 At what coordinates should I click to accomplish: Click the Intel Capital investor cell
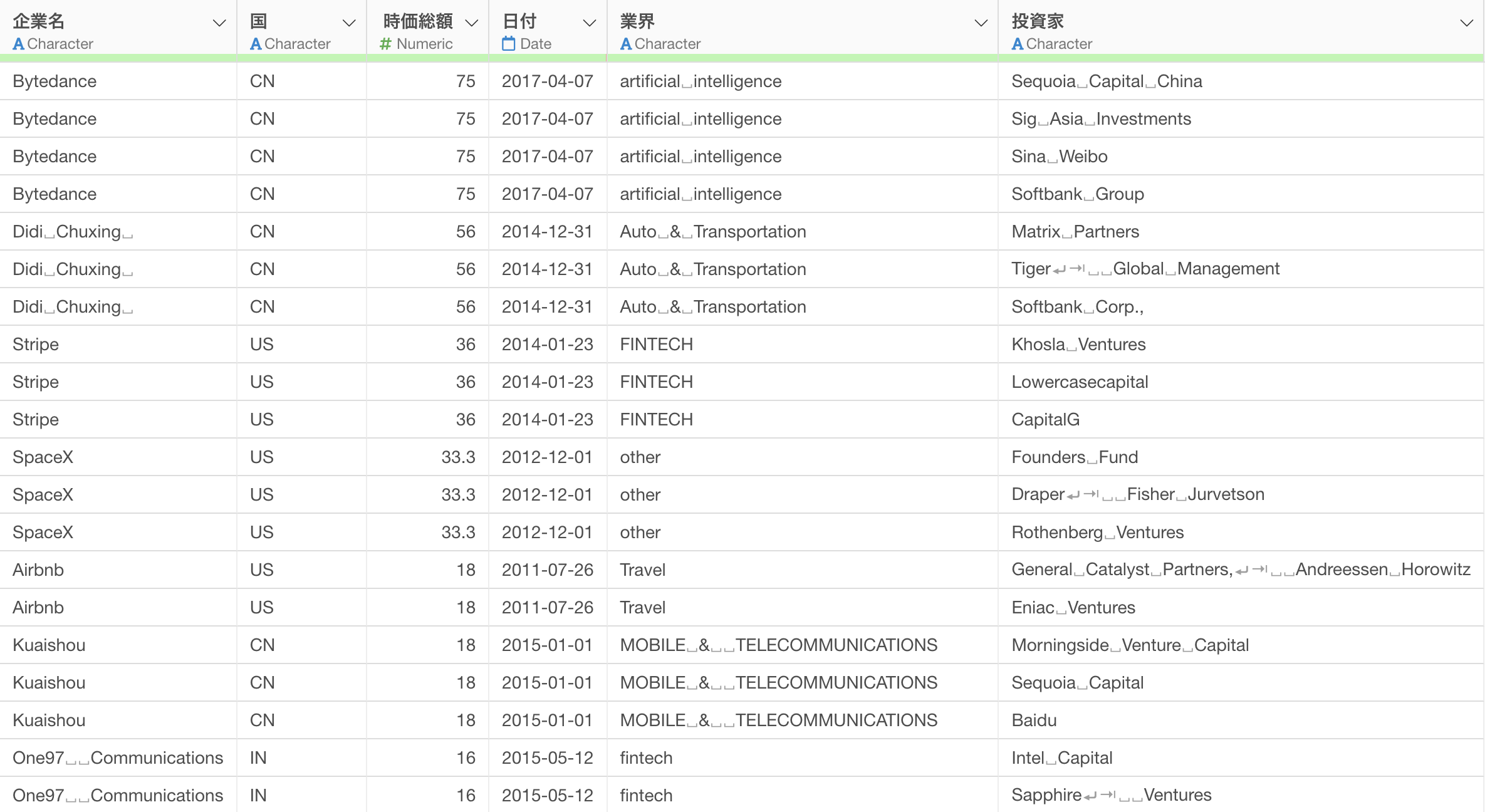point(1241,758)
